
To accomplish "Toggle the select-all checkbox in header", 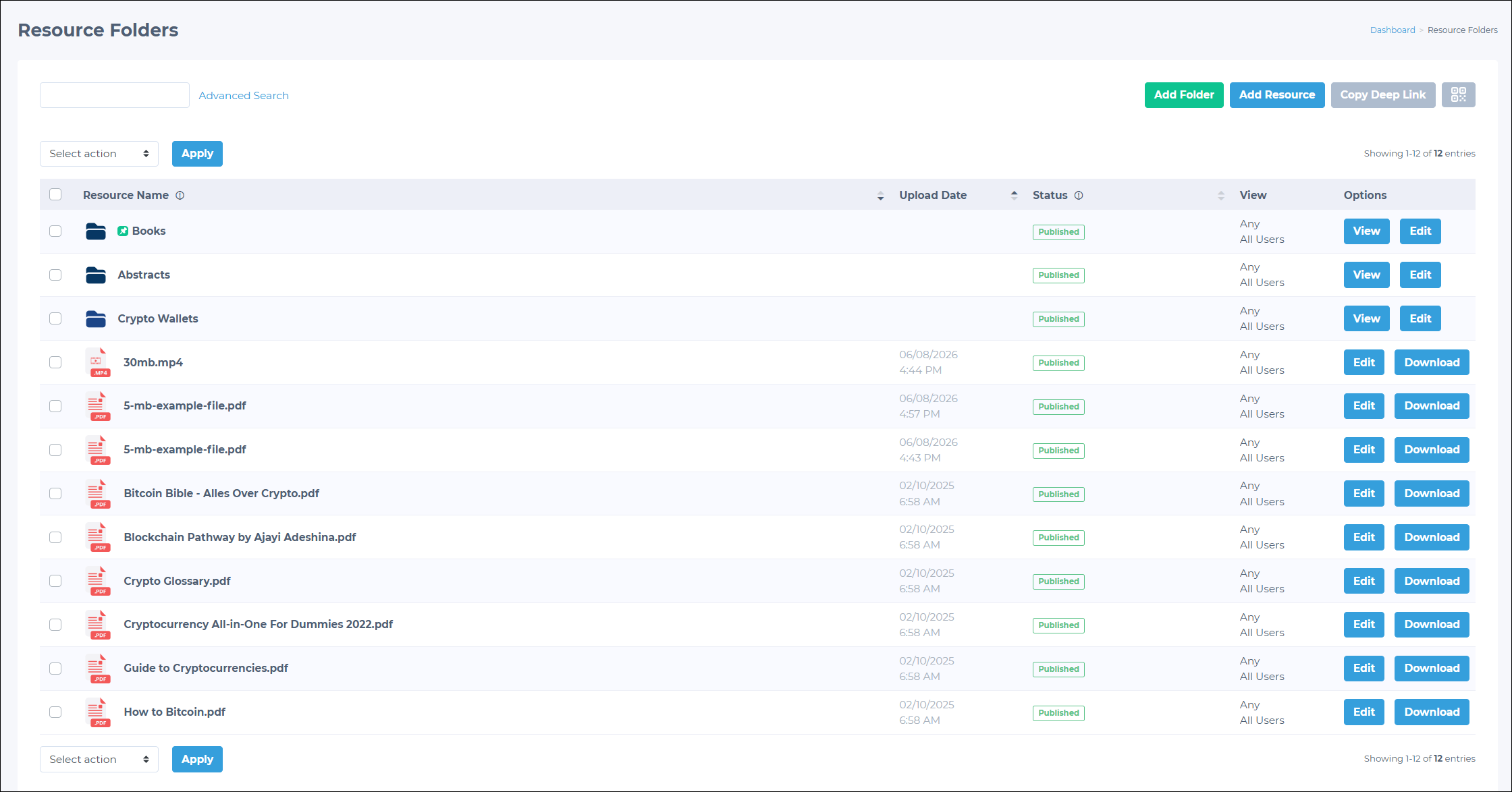I will pos(55,194).
